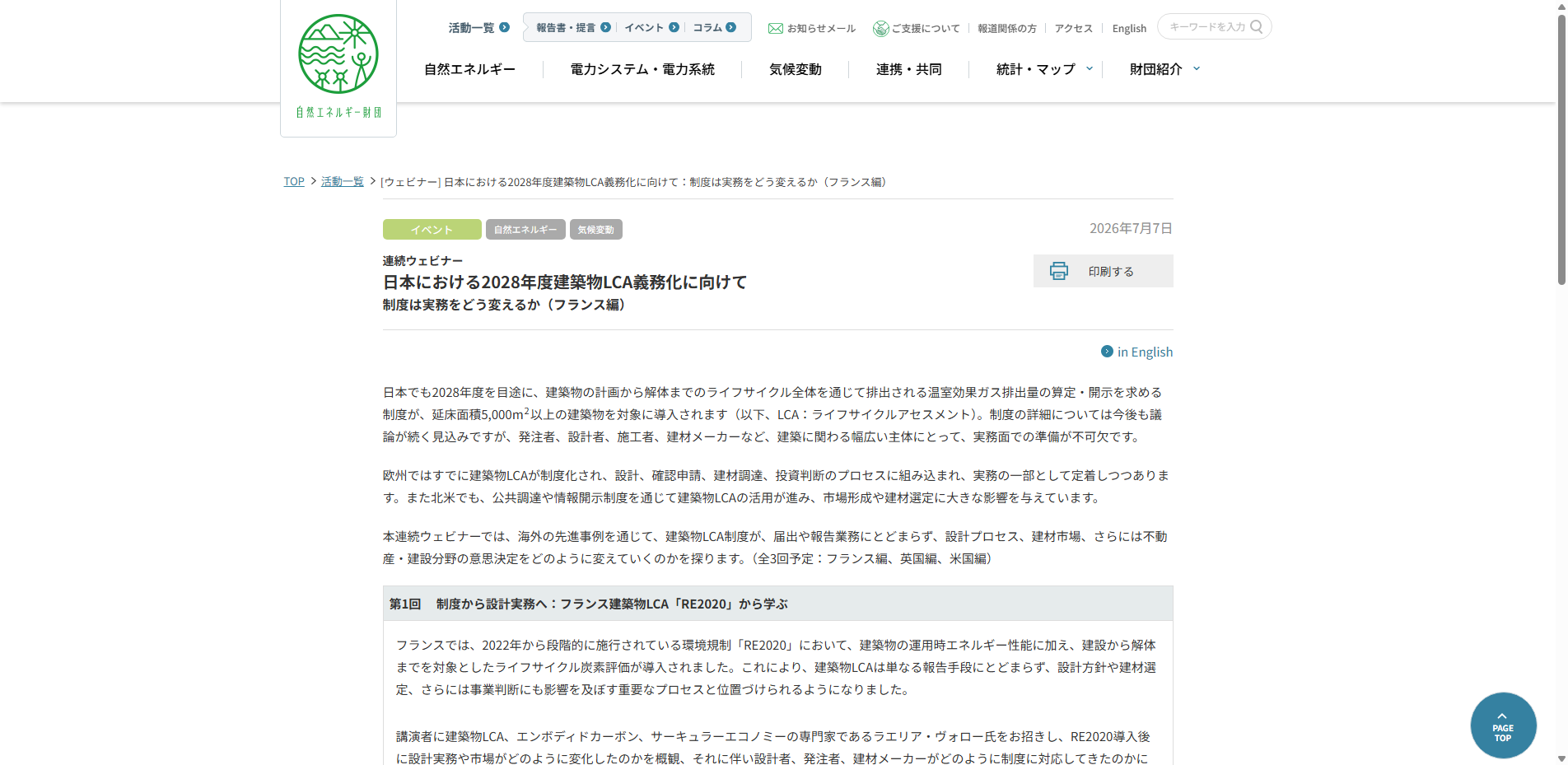The image size is (1568, 765).
Task: Click TOP in the breadcrumb
Action: tap(294, 182)
